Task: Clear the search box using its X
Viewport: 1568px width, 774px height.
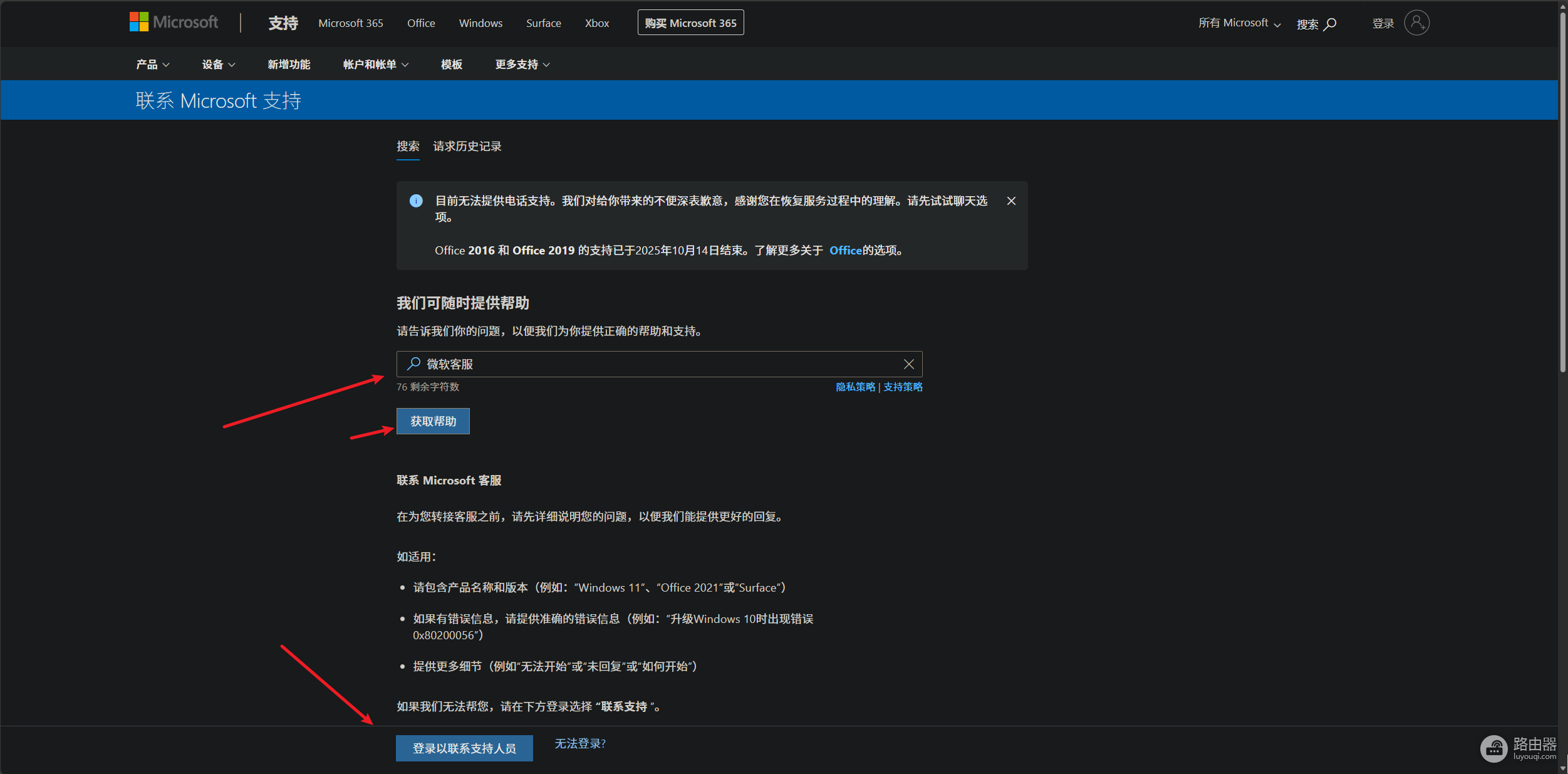Action: click(908, 364)
